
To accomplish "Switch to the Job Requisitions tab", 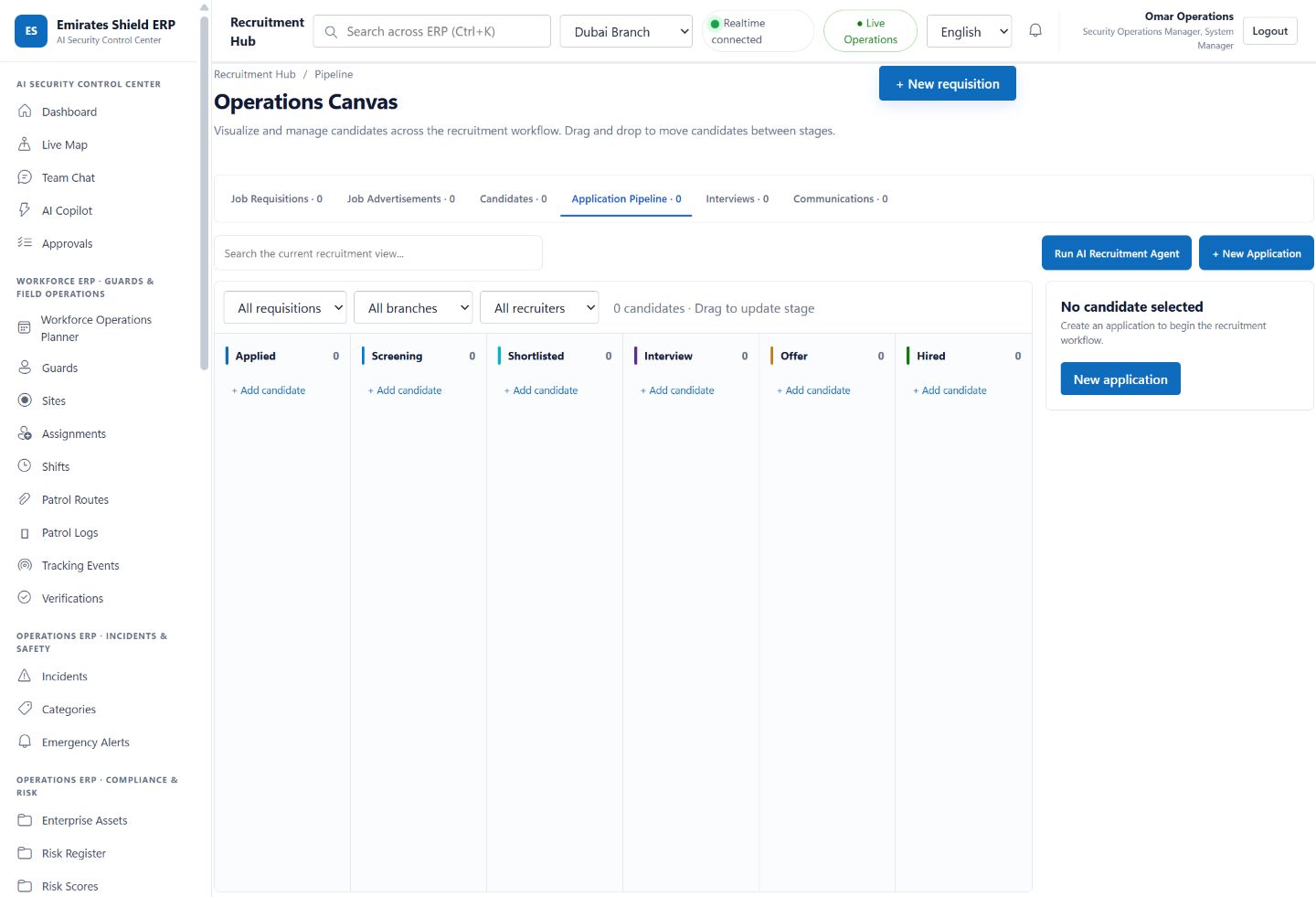I will [276, 198].
